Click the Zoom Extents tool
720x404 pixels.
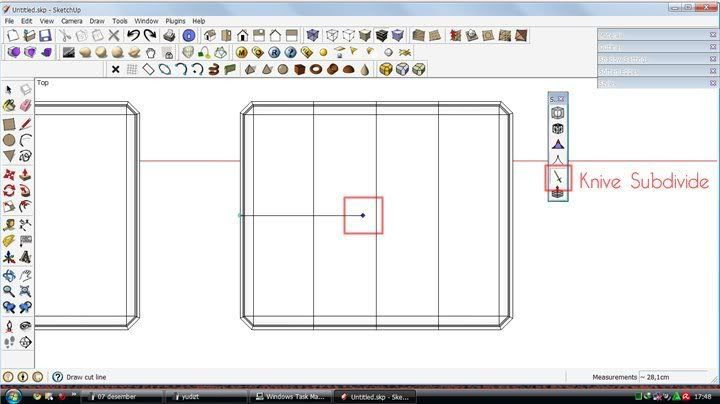25,291
